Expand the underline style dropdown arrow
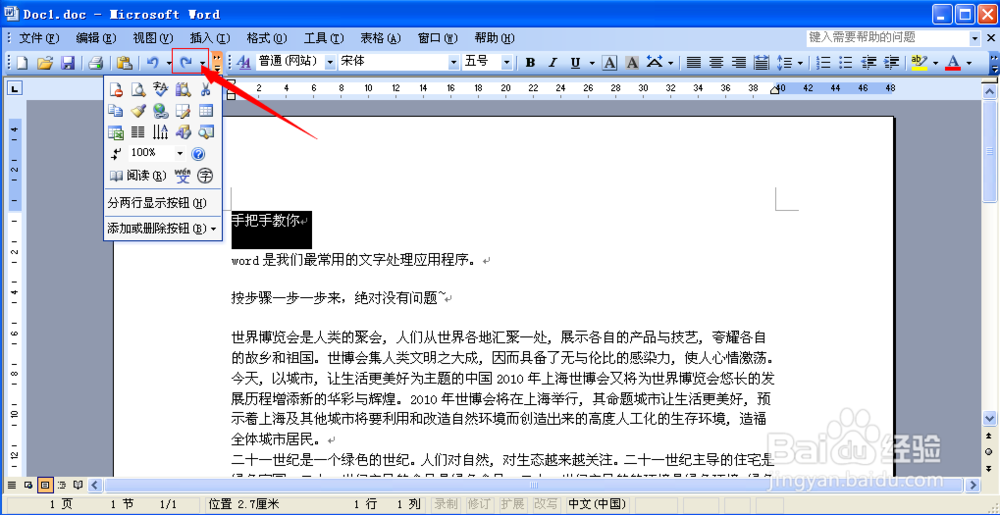 (x=592, y=62)
